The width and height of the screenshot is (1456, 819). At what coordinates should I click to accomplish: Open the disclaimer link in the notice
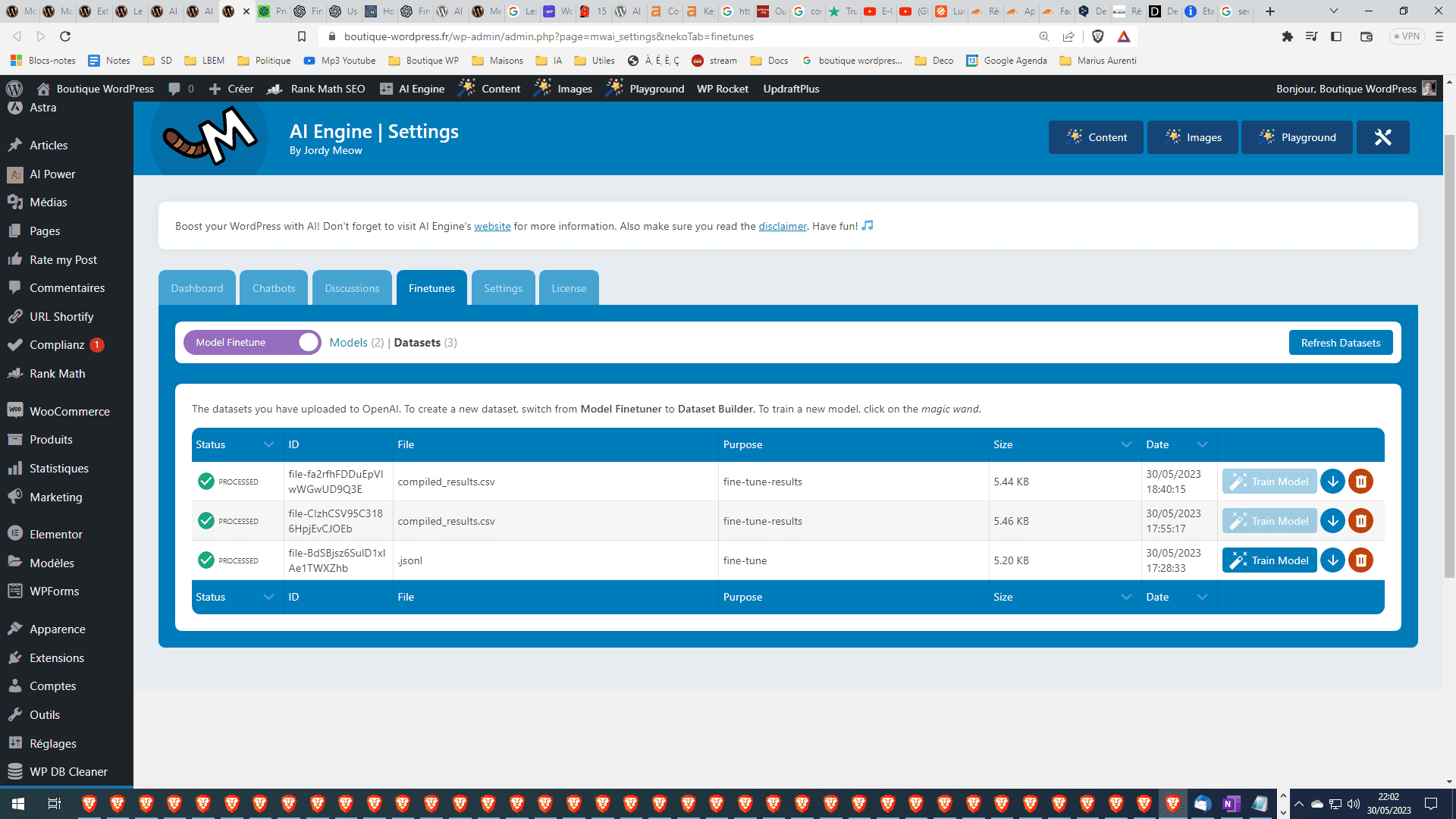point(782,226)
